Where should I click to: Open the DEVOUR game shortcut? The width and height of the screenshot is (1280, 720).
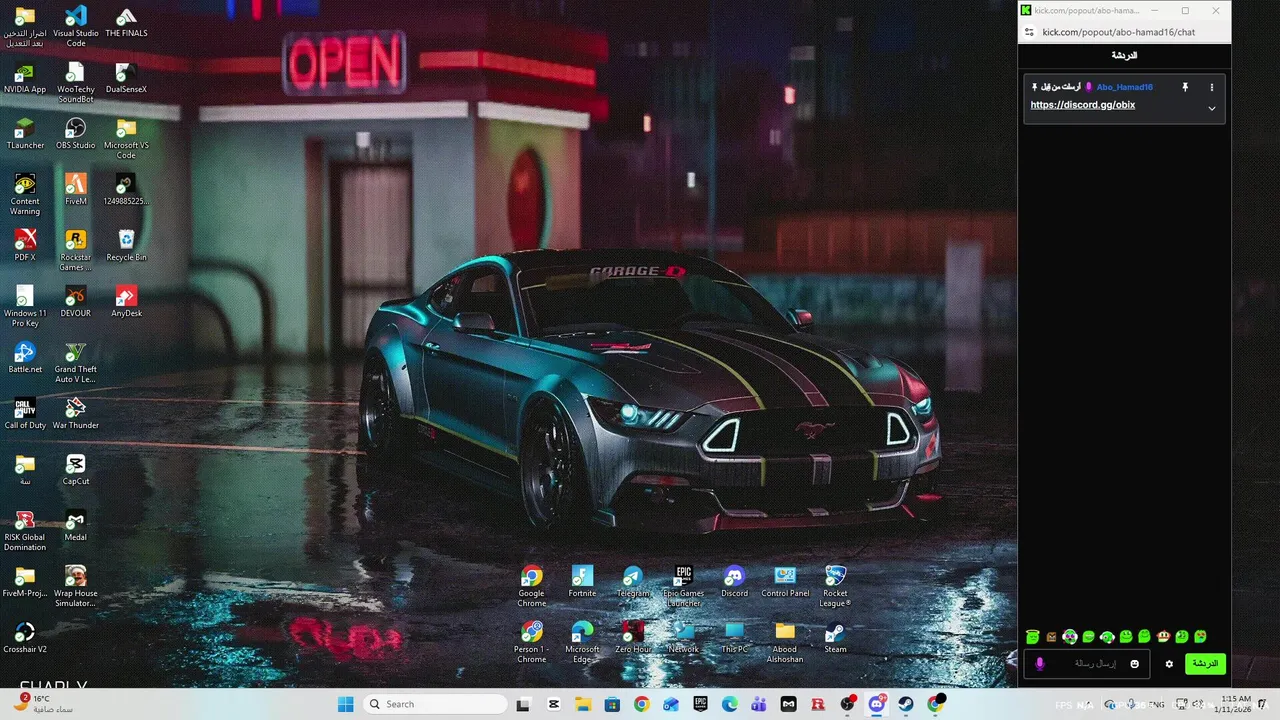click(x=76, y=302)
